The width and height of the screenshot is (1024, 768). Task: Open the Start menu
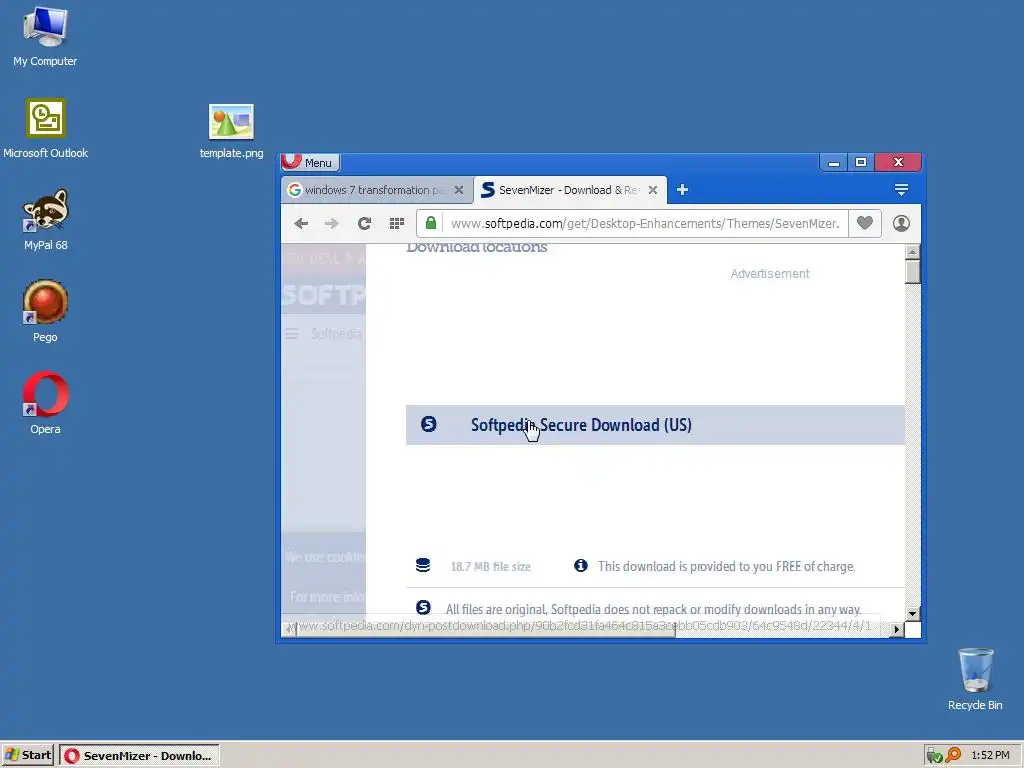28,756
